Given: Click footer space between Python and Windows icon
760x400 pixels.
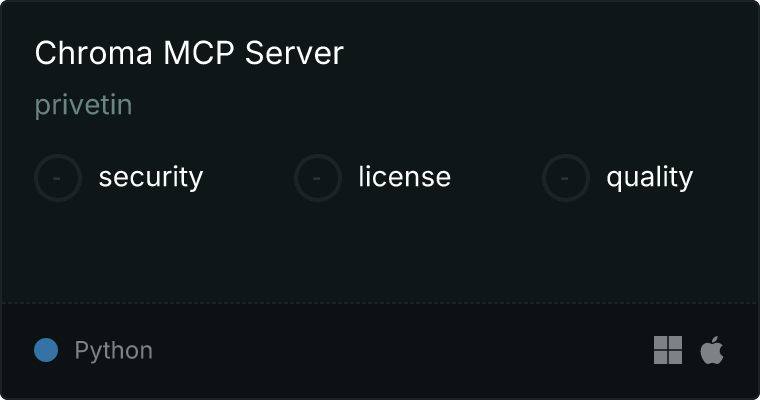Looking at the screenshot, I should 402,350.
